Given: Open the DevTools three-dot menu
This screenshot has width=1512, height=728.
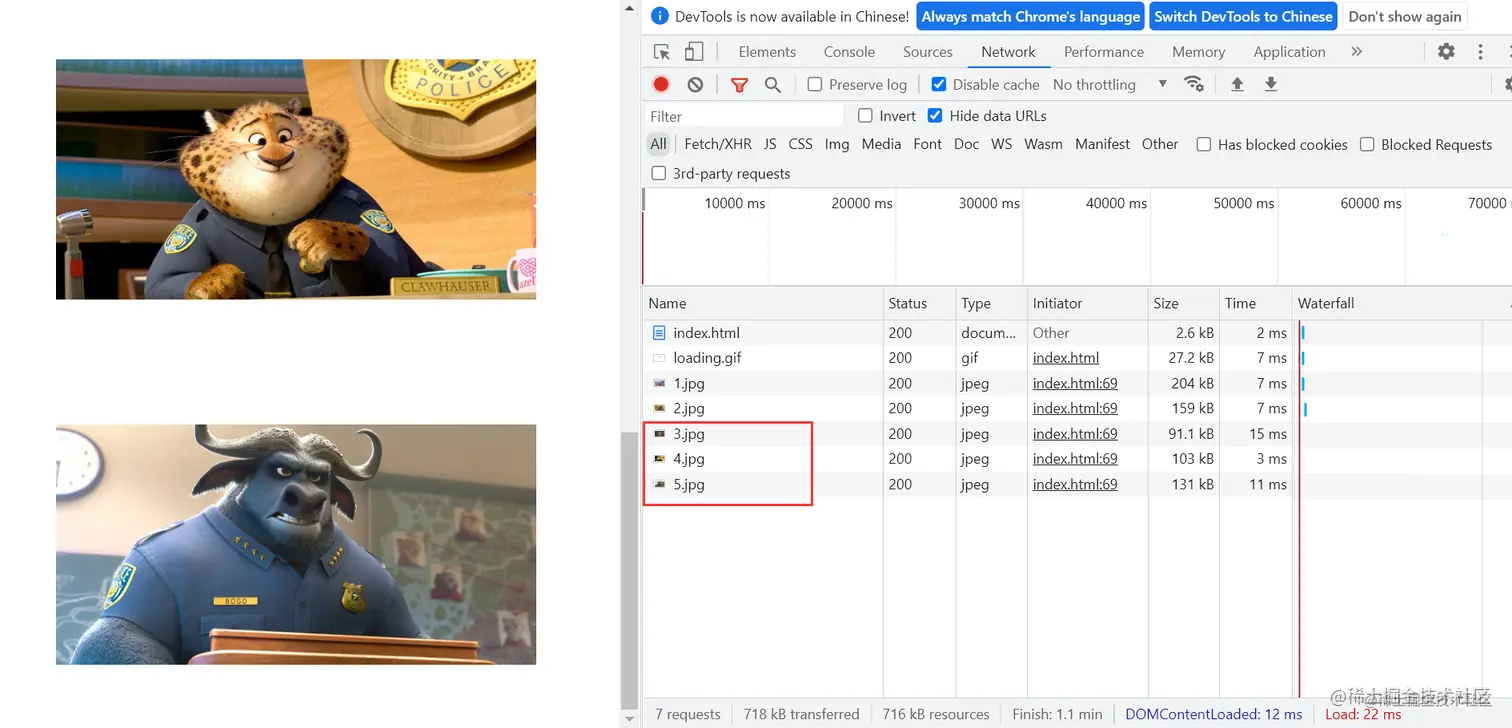Looking at the screenshot, I should pos(1481,52).
